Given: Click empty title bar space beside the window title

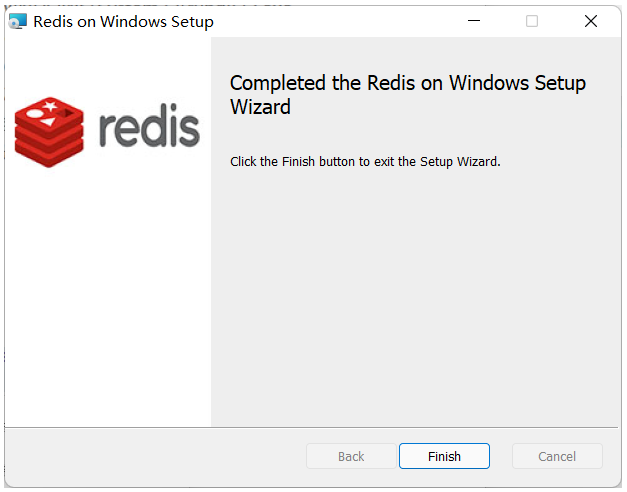Looking at the screenshot, I should [330, 21].
